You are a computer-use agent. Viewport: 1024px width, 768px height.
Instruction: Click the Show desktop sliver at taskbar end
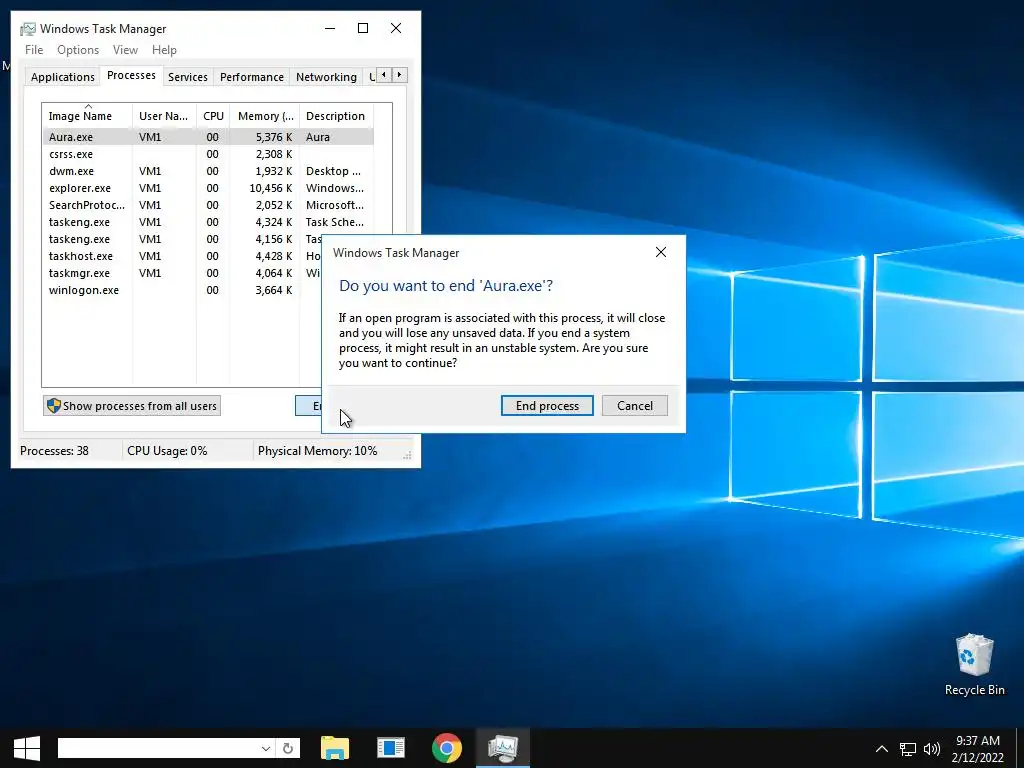click(x=1019, y=748)
